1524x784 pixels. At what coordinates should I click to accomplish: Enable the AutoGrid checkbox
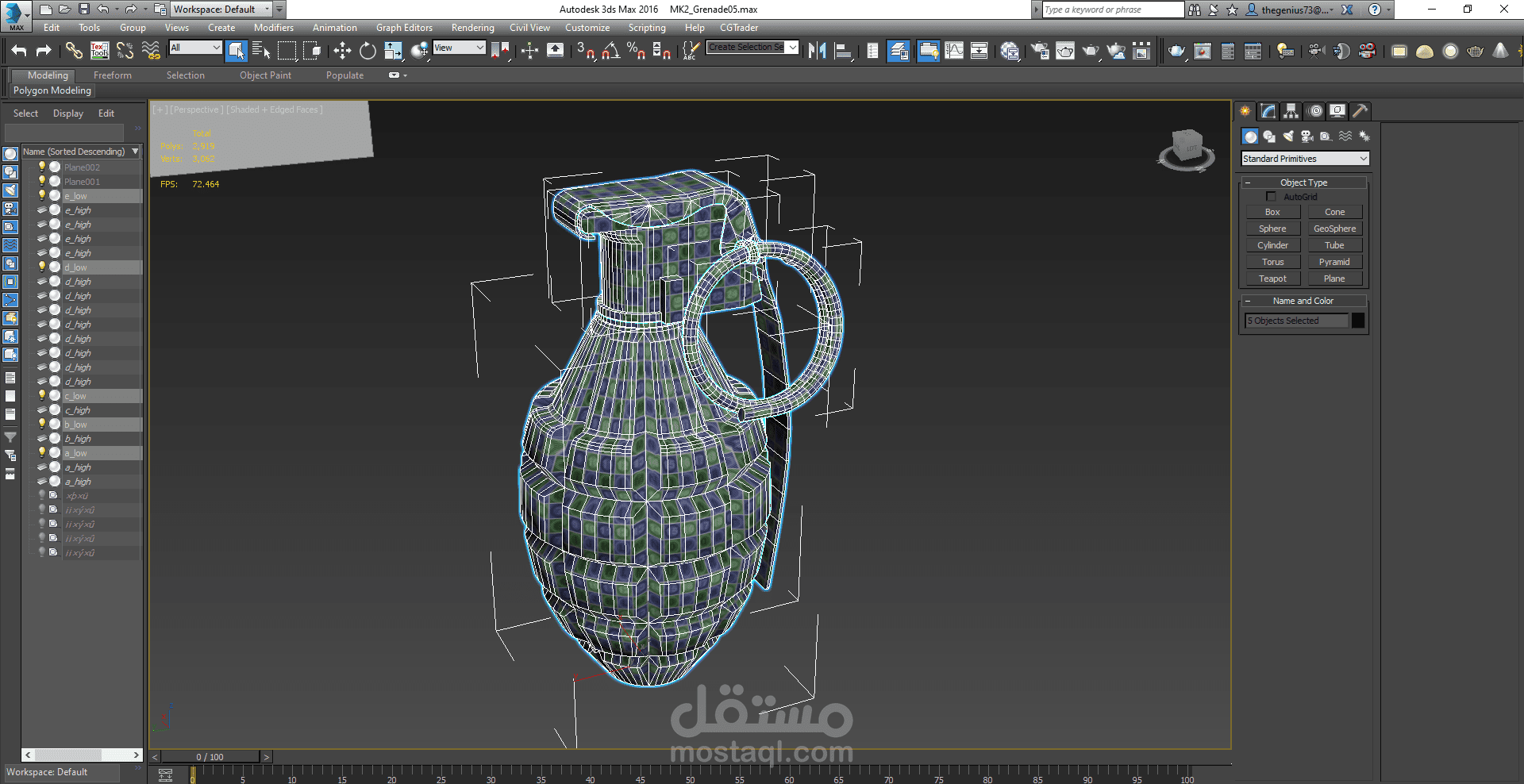(1271, 197)
